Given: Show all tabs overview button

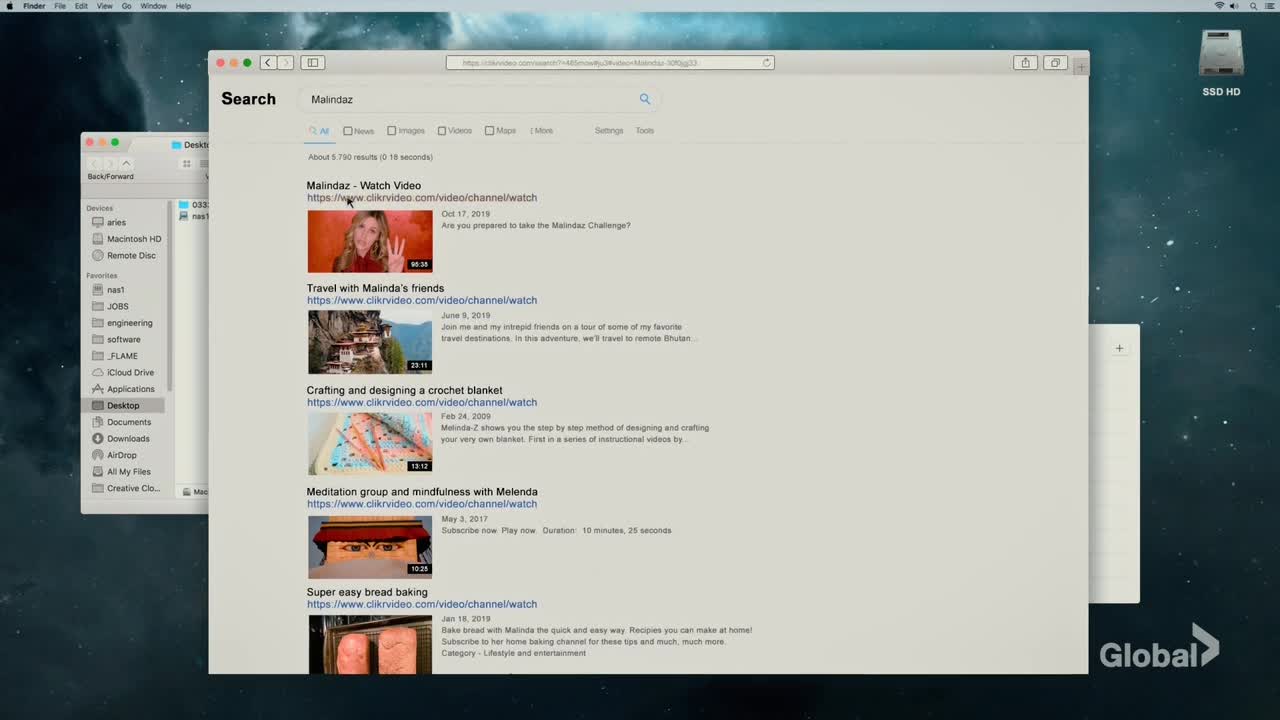Looking at the screenshot, I should click(x=1055, y=62).
